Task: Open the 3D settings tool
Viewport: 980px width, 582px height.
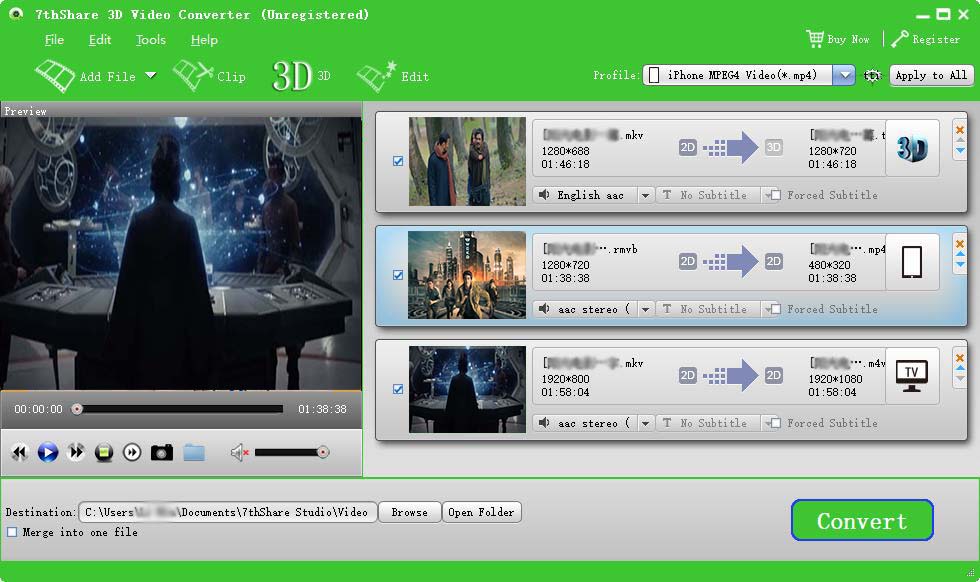Action: pos(295,75)
